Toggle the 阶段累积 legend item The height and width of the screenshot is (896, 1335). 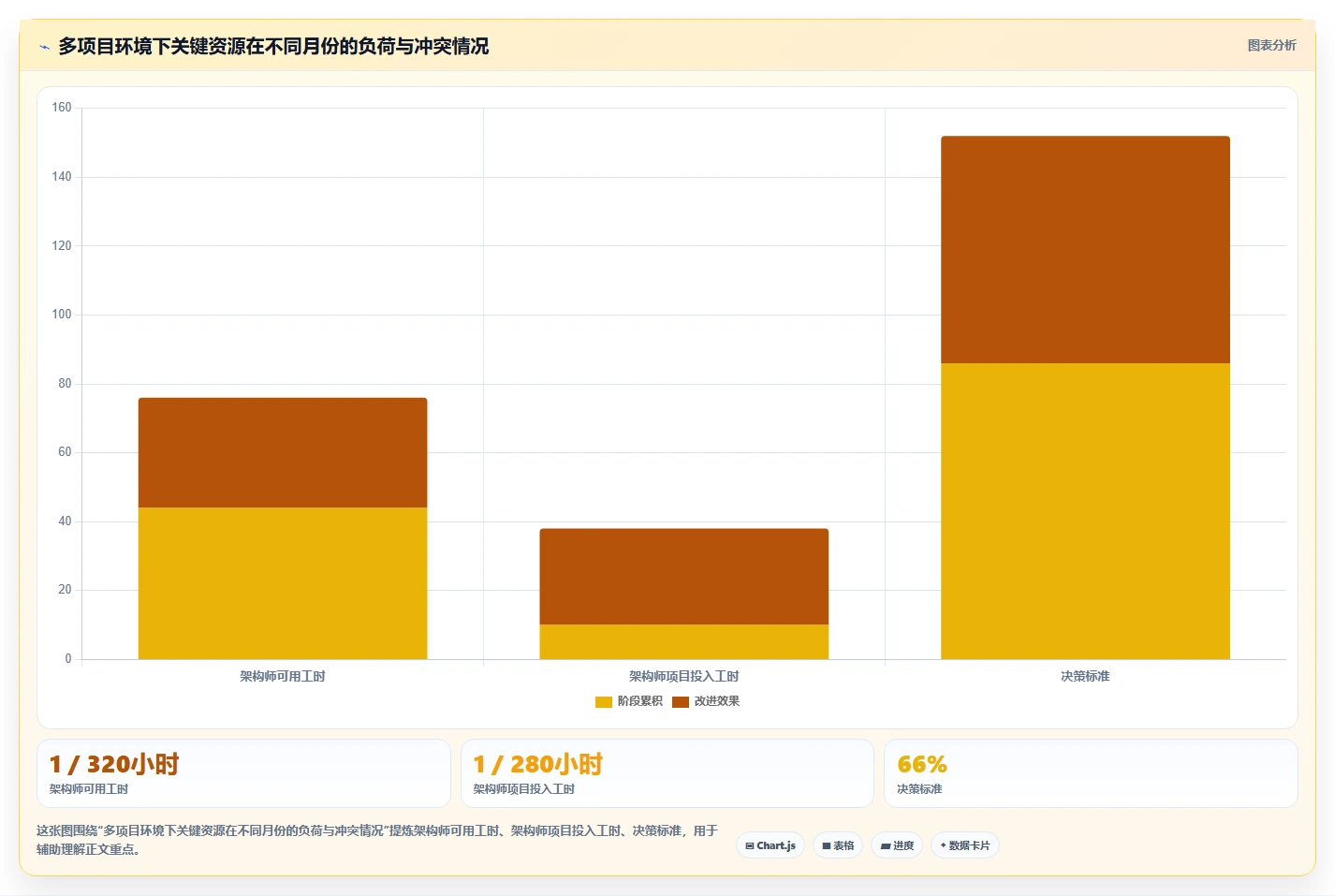(x=629, y=701)
